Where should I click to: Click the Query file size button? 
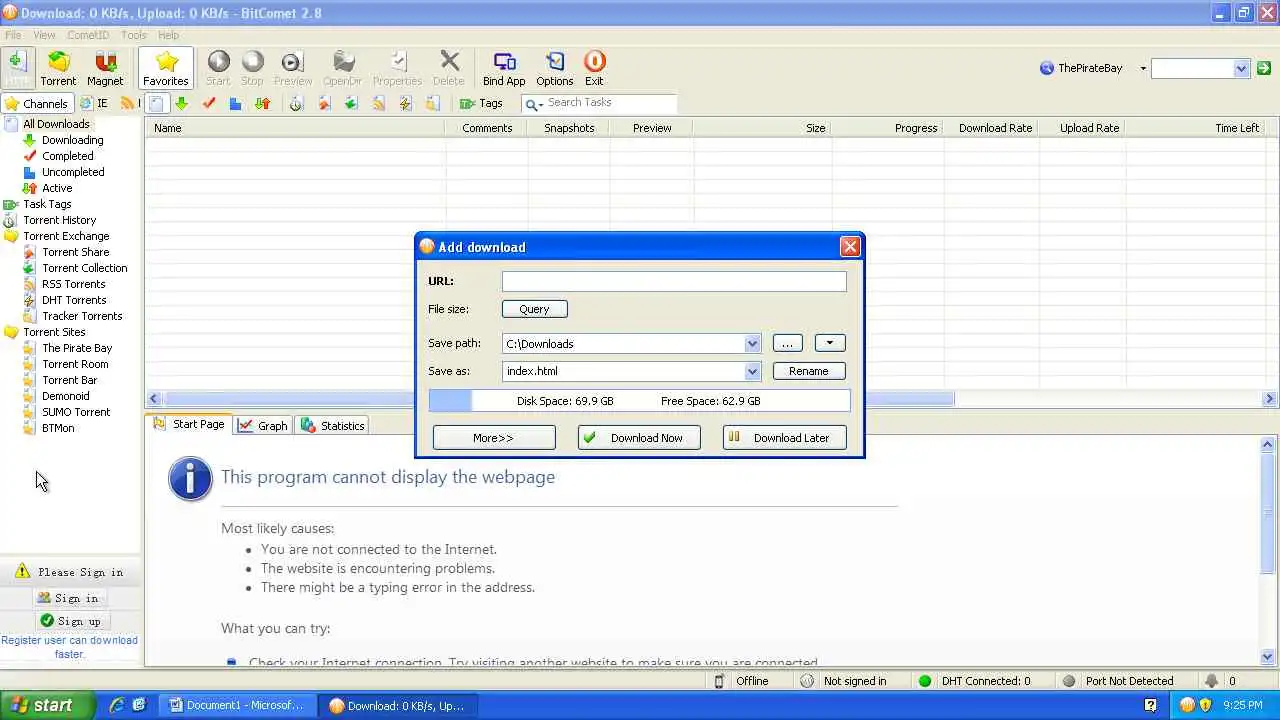[534, 309]
